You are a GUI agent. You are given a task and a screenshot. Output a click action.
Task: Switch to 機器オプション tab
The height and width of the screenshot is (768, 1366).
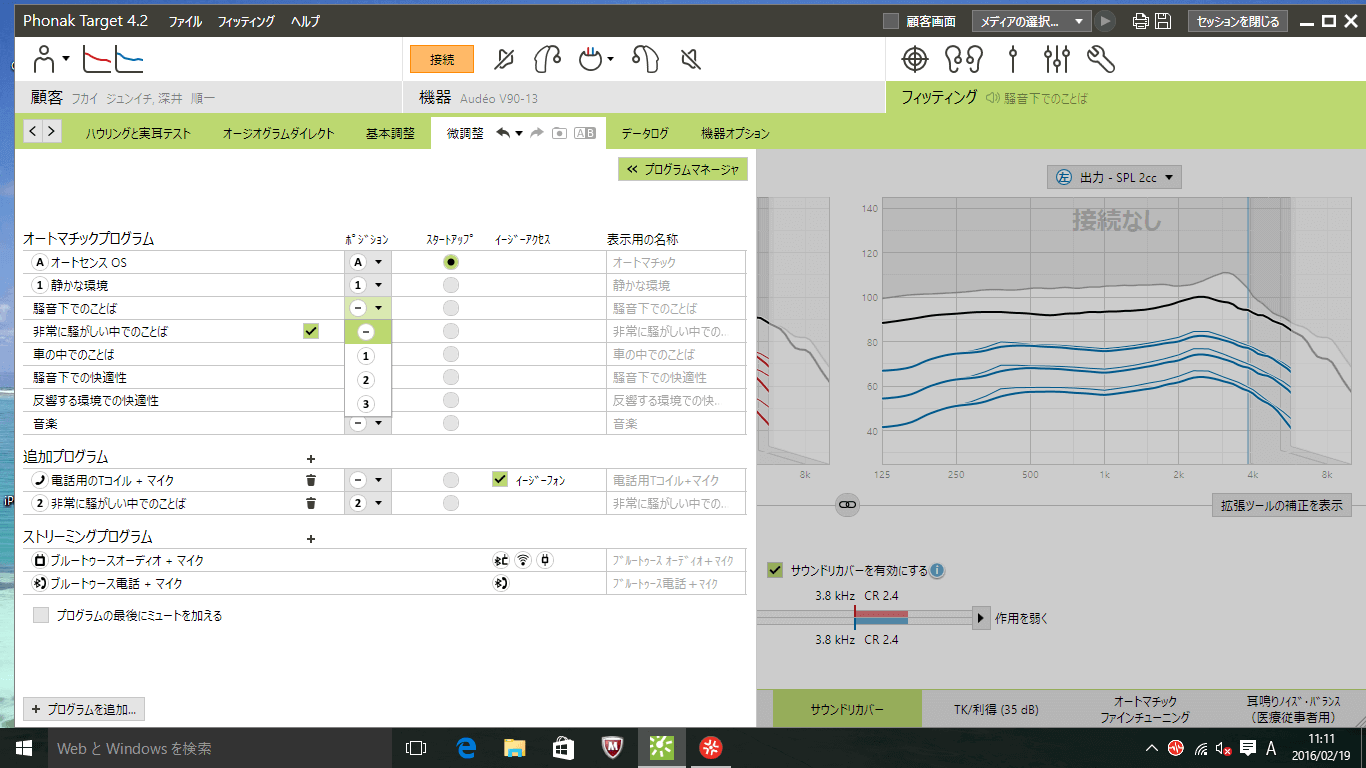tap(735, 134)
